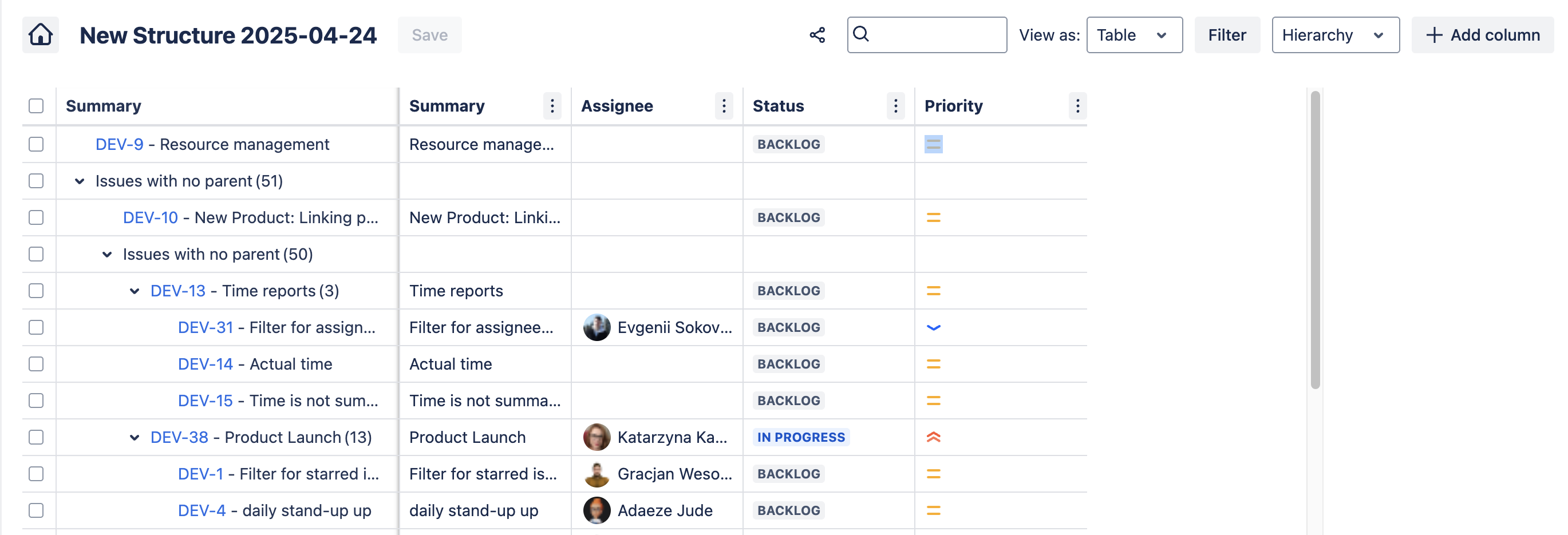Click the highest priority icon for DEV-38
Image resolution: width=1568 pixels, height=535 pixels.
tap(933, 437)
